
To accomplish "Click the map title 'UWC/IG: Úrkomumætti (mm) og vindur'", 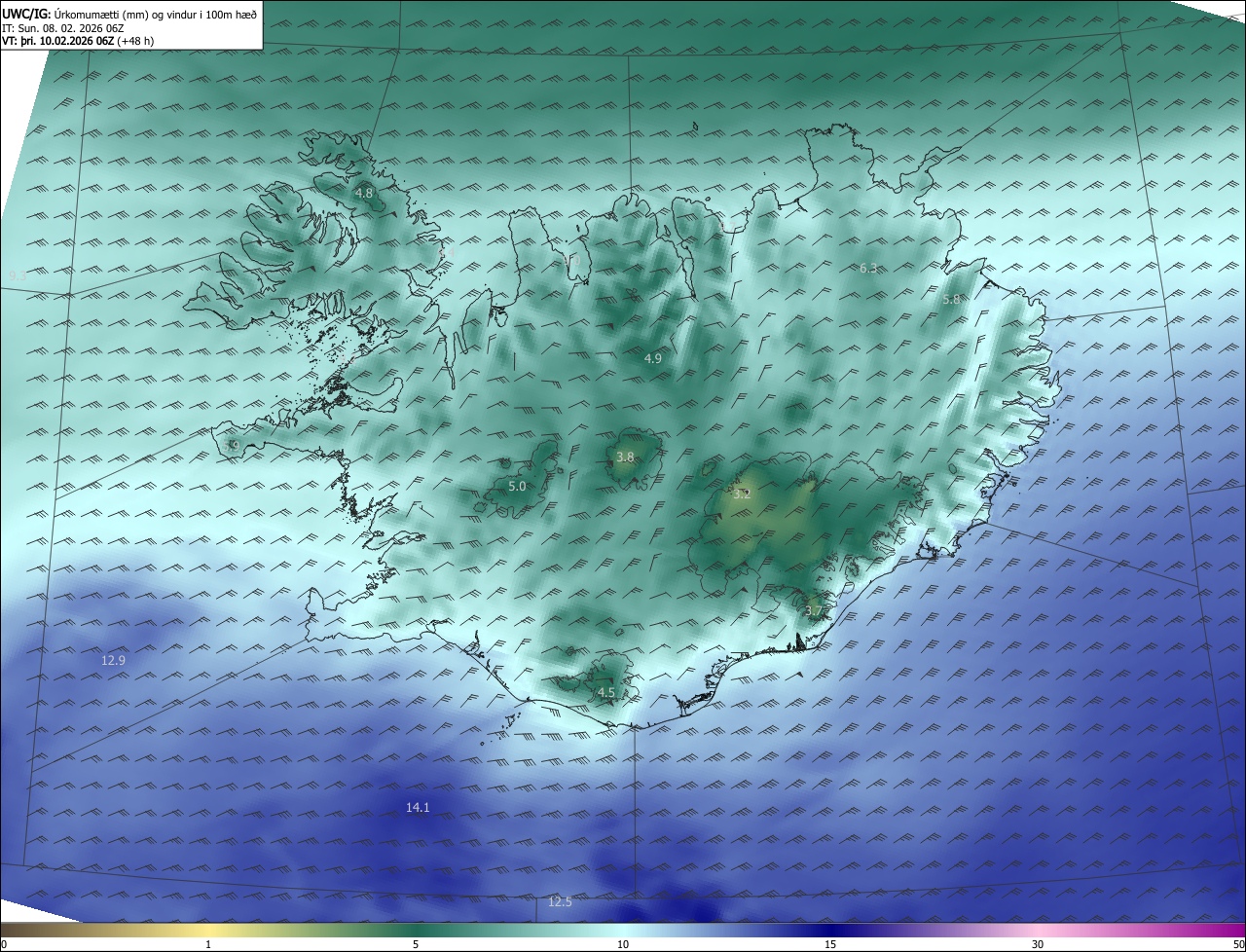I will coord(128,14).
